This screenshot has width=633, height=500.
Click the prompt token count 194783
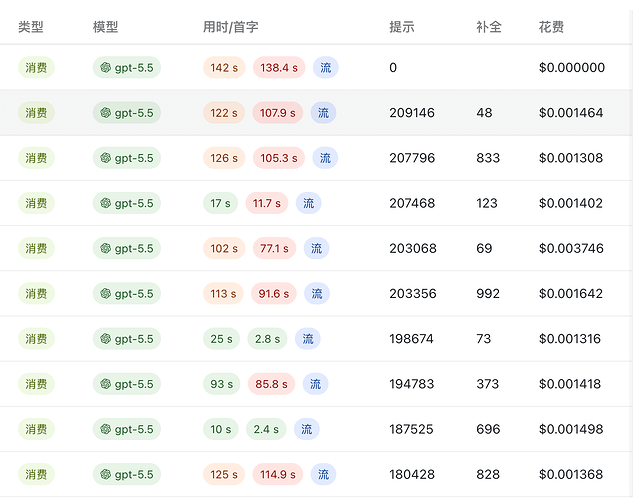point(412,384)
